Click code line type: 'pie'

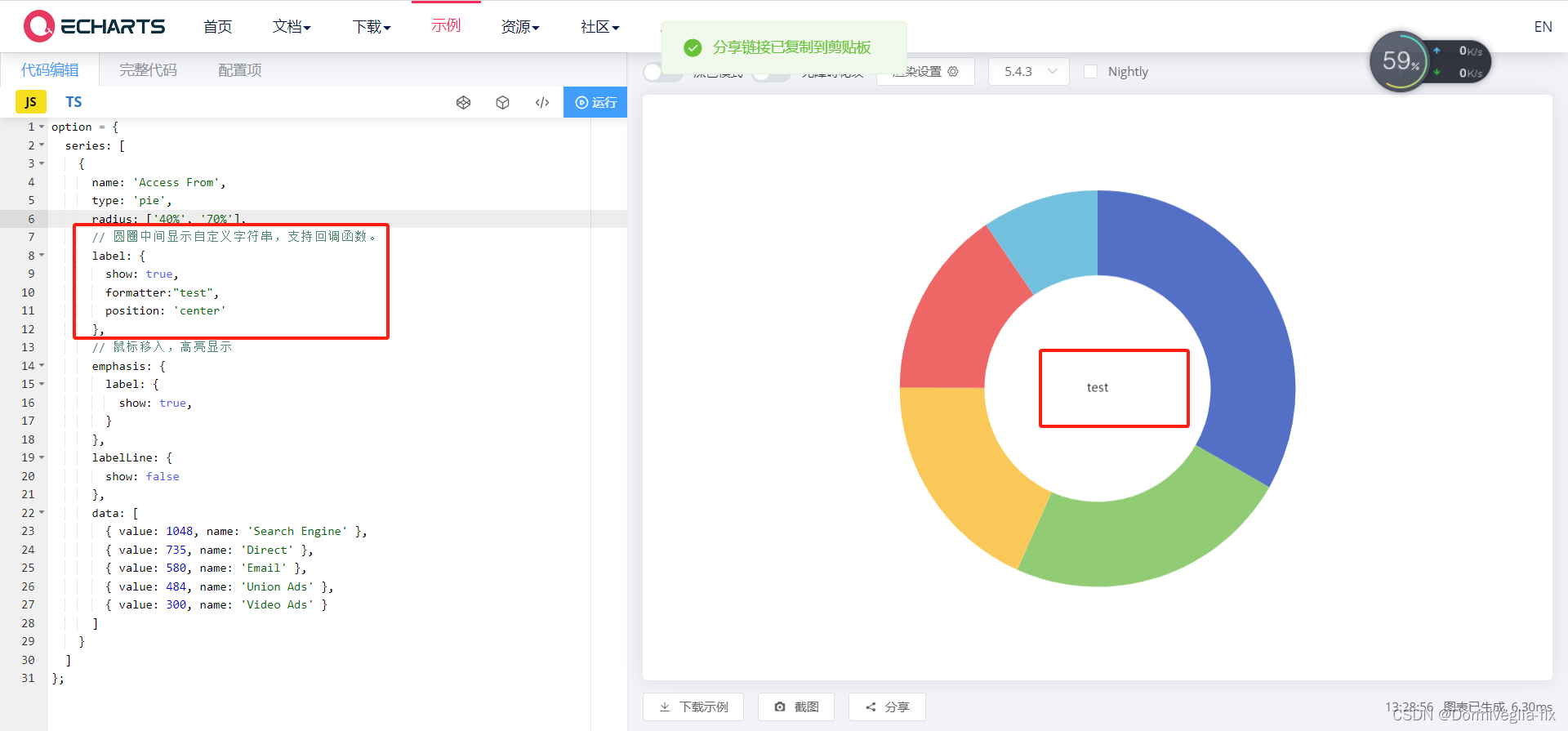131,200
